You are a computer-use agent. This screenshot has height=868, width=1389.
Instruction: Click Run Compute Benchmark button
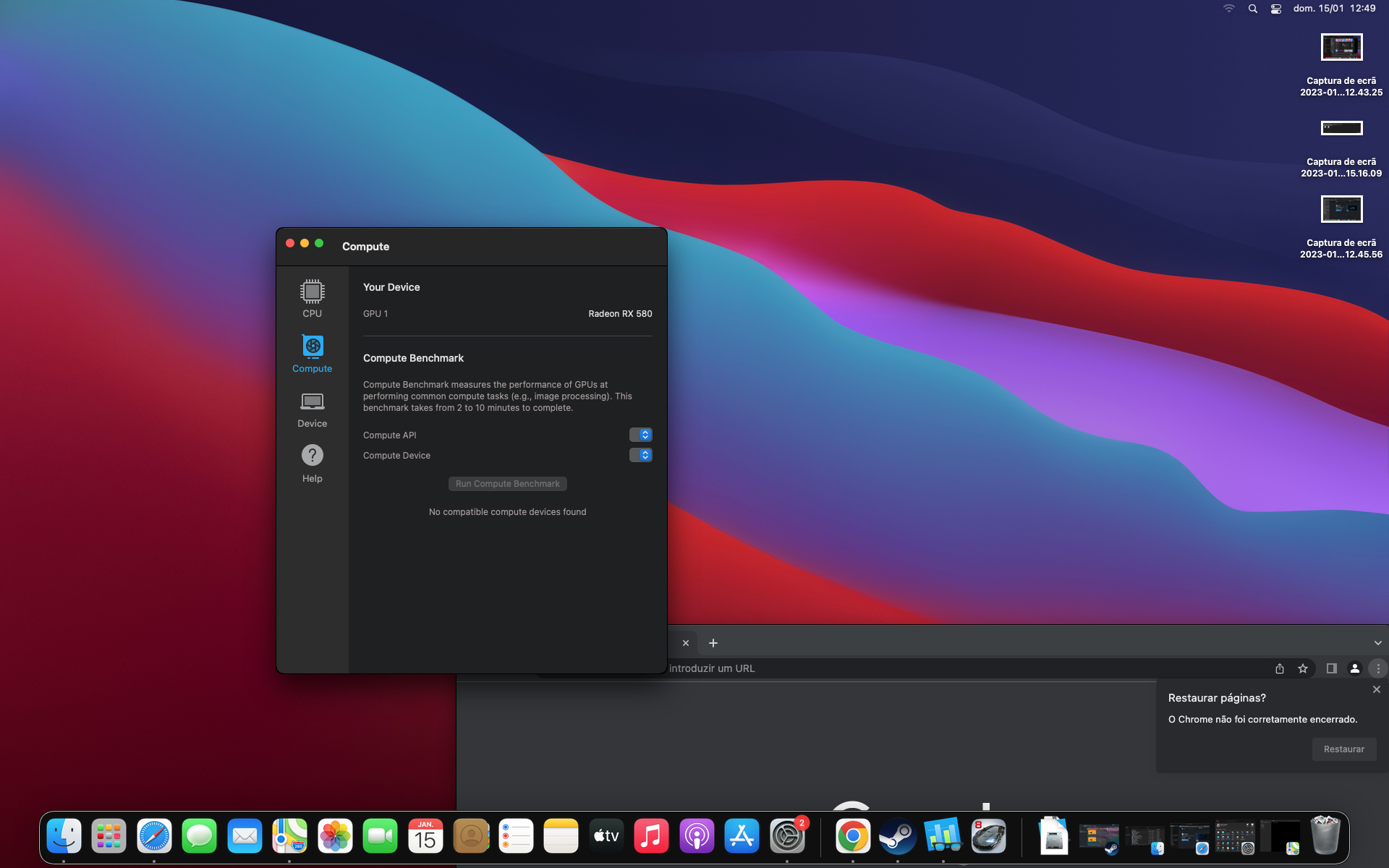[507, 484]
